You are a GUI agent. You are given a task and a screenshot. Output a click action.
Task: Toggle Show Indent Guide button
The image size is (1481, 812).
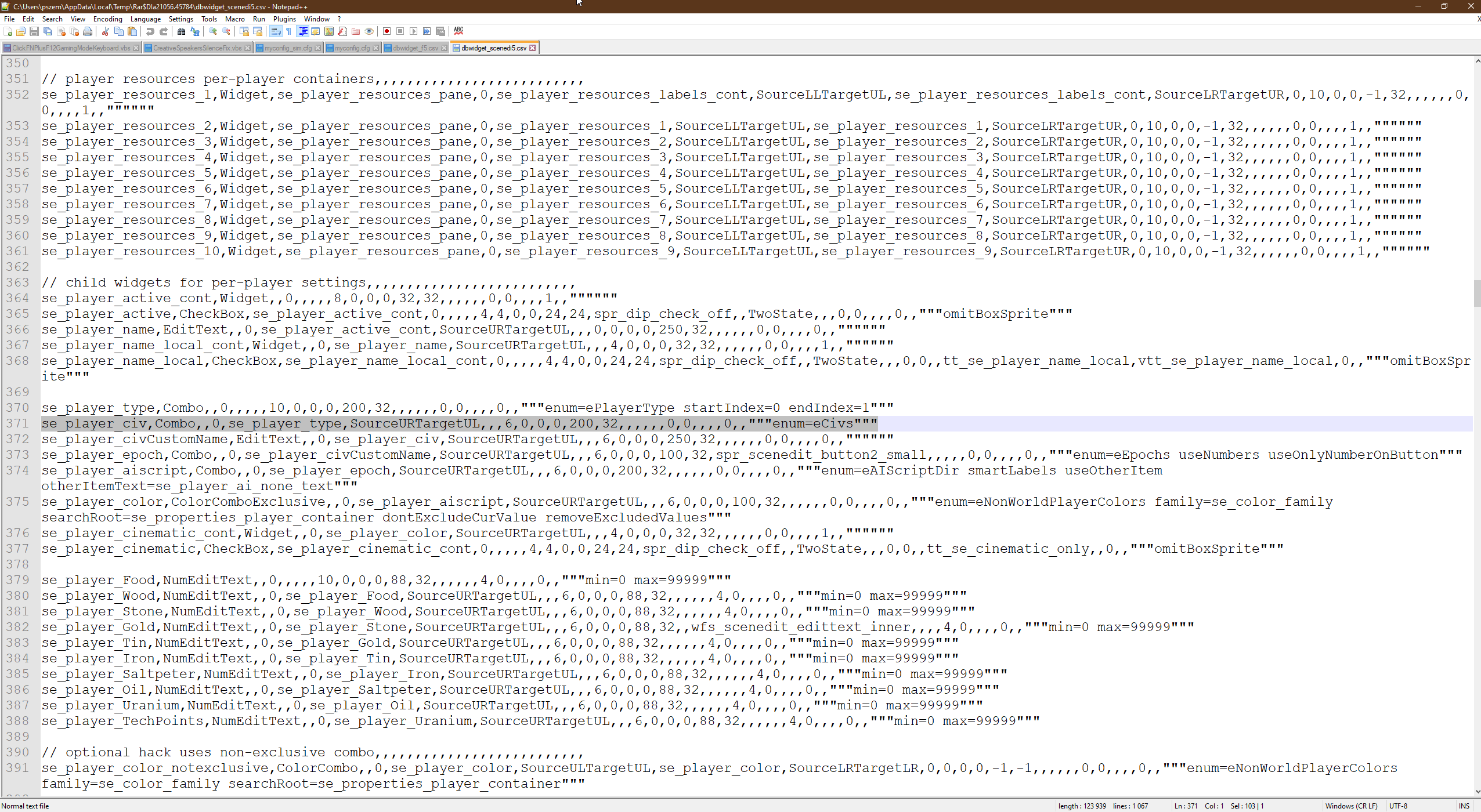pyautogui.click(x=302, y=31)
